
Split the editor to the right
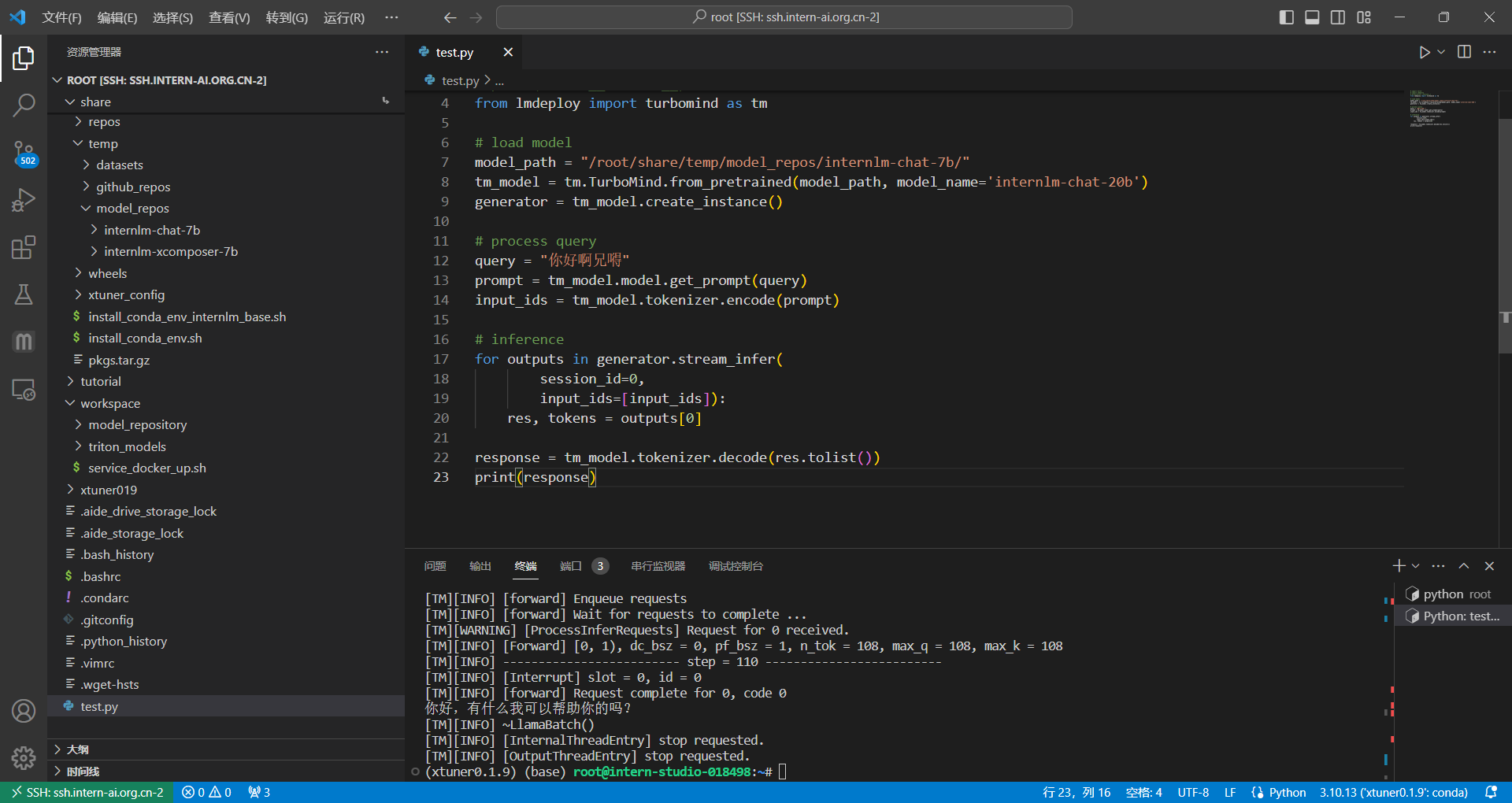[1464, 52]
